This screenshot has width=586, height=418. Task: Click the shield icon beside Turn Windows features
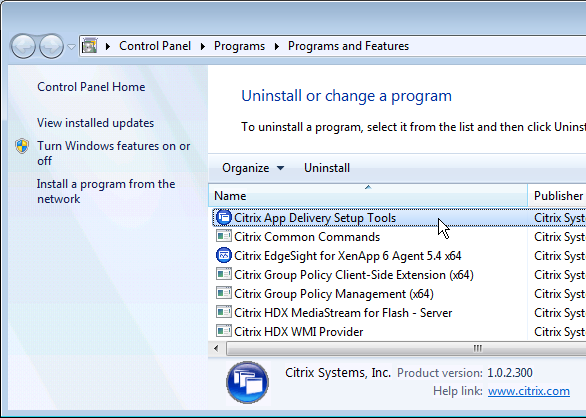click(22, 146)
